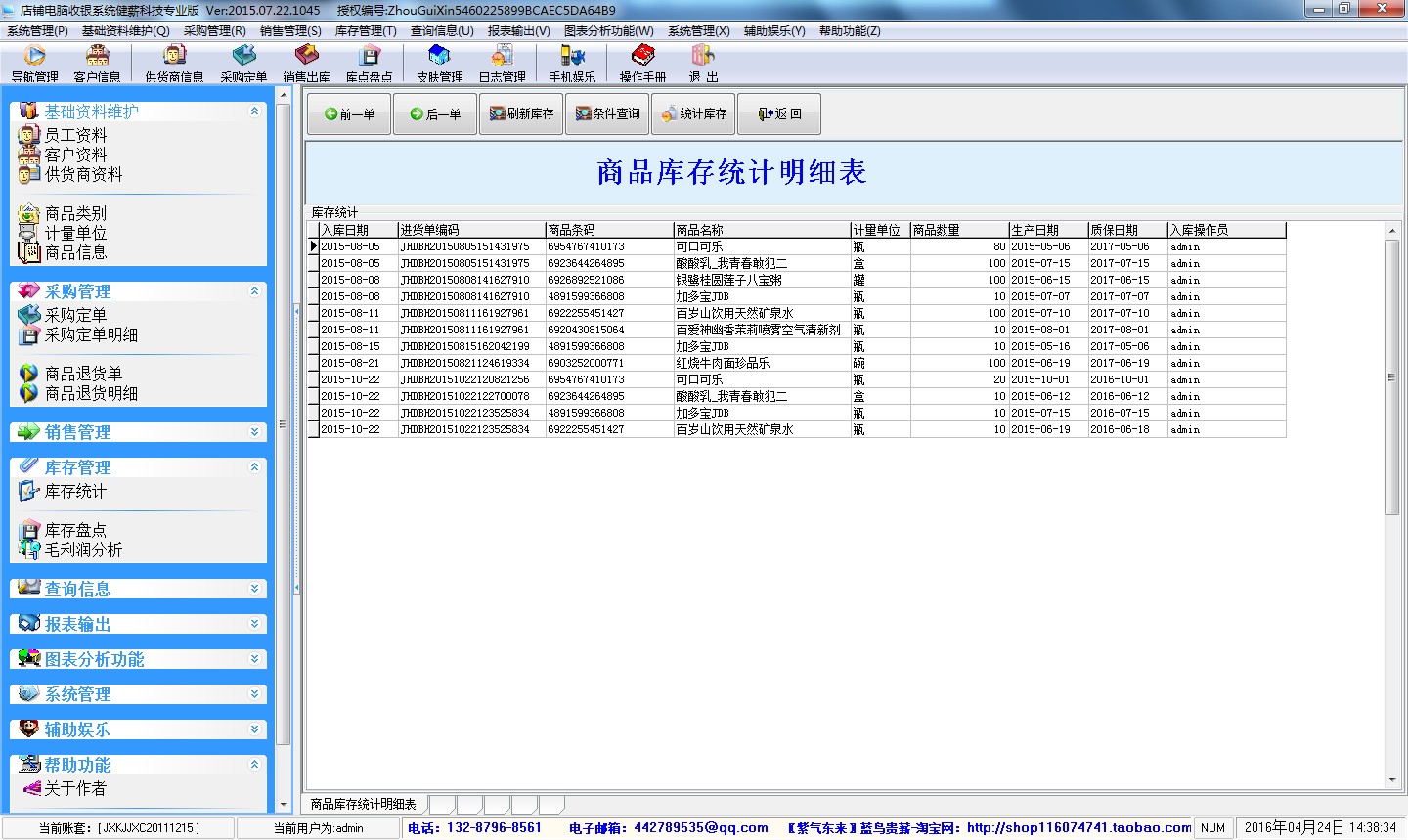The image size is (1408, 840).
Task: Open the 操作手册 red book icon
Action: pos(642,63)
